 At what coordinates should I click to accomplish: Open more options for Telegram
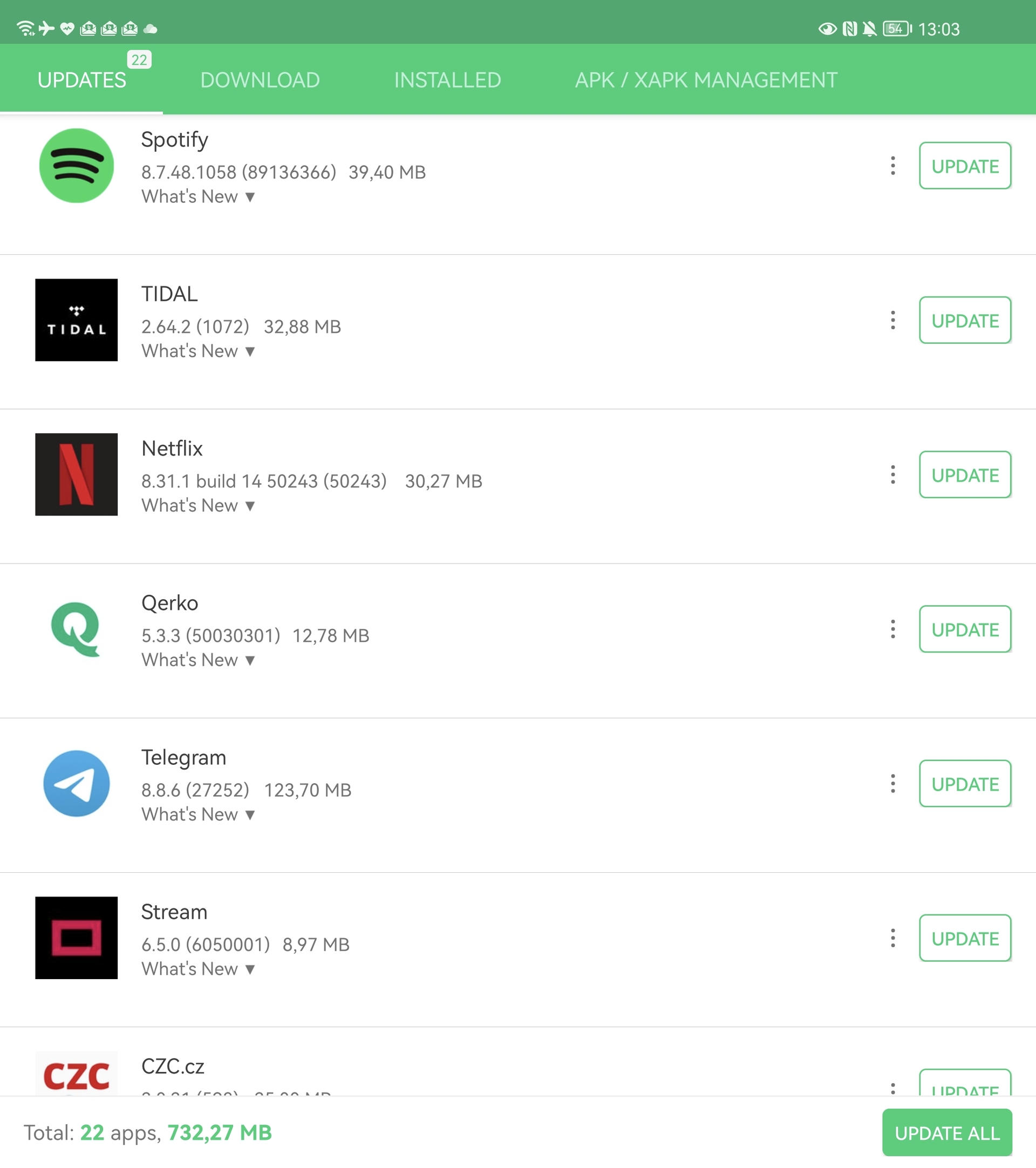coord(892,783)
